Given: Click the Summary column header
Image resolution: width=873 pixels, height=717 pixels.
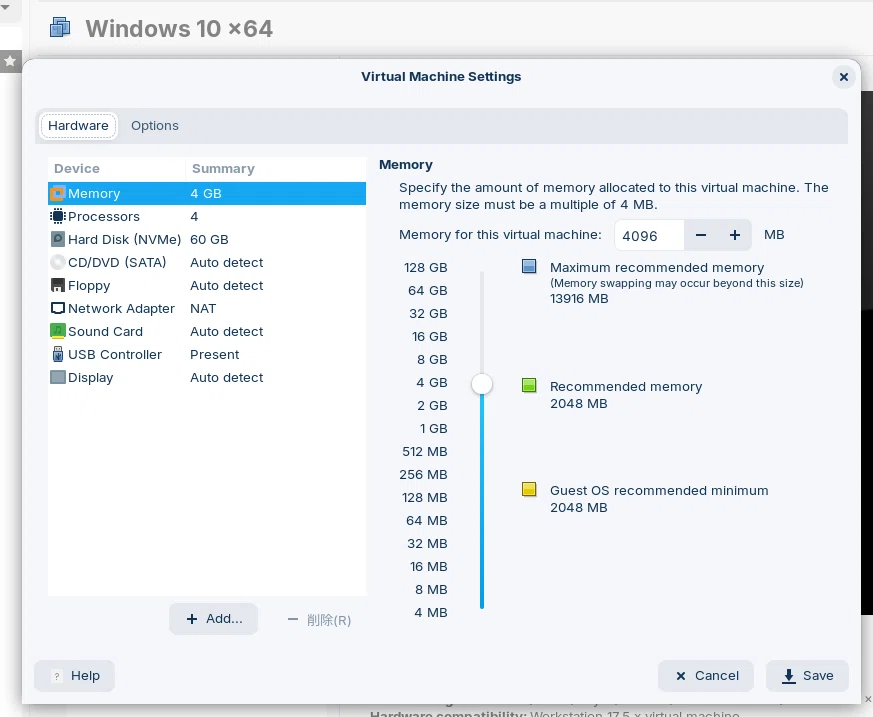Looking at the screenshot, I should click(223, 168).
